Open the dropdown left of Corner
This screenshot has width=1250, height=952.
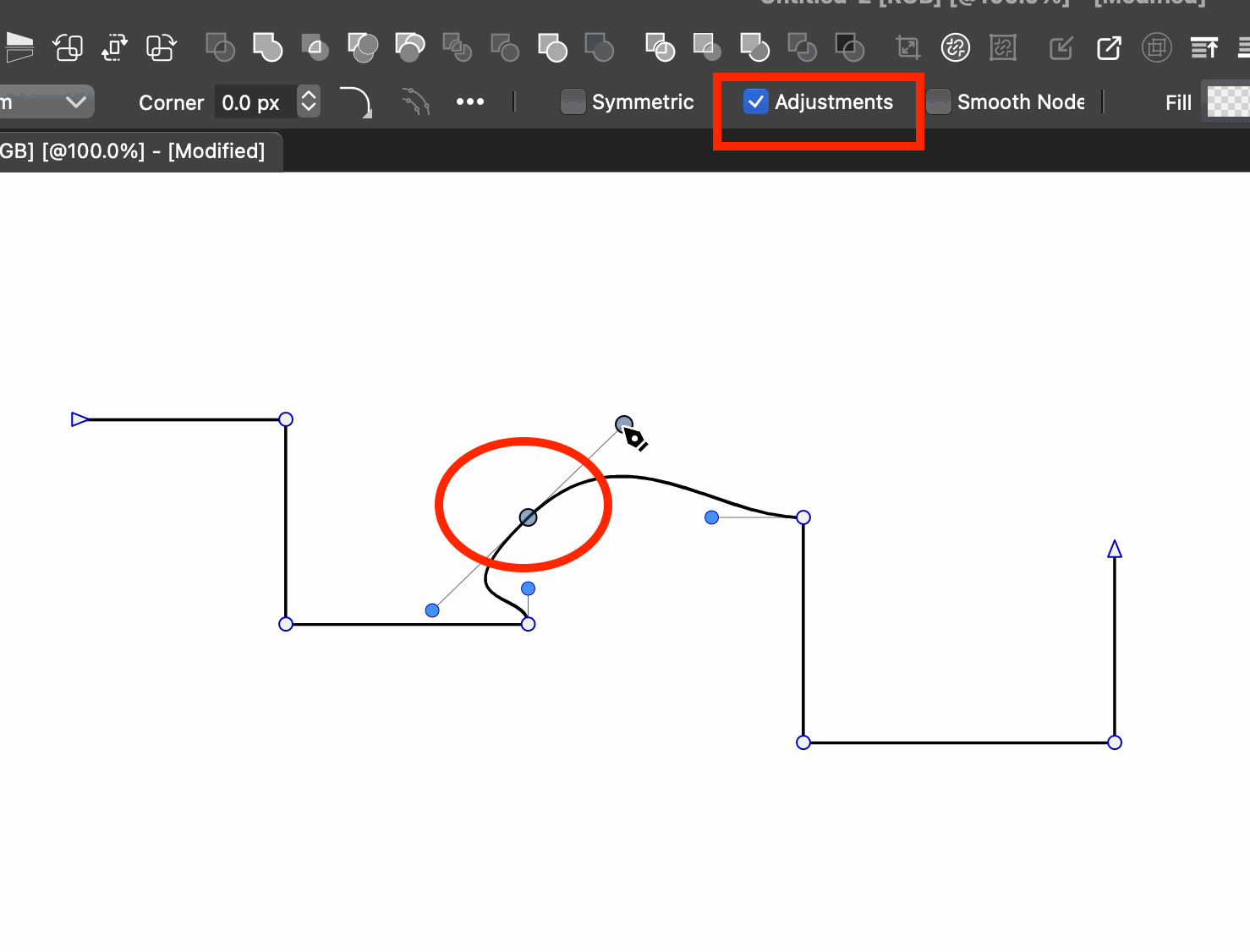[x=47, y=102]
